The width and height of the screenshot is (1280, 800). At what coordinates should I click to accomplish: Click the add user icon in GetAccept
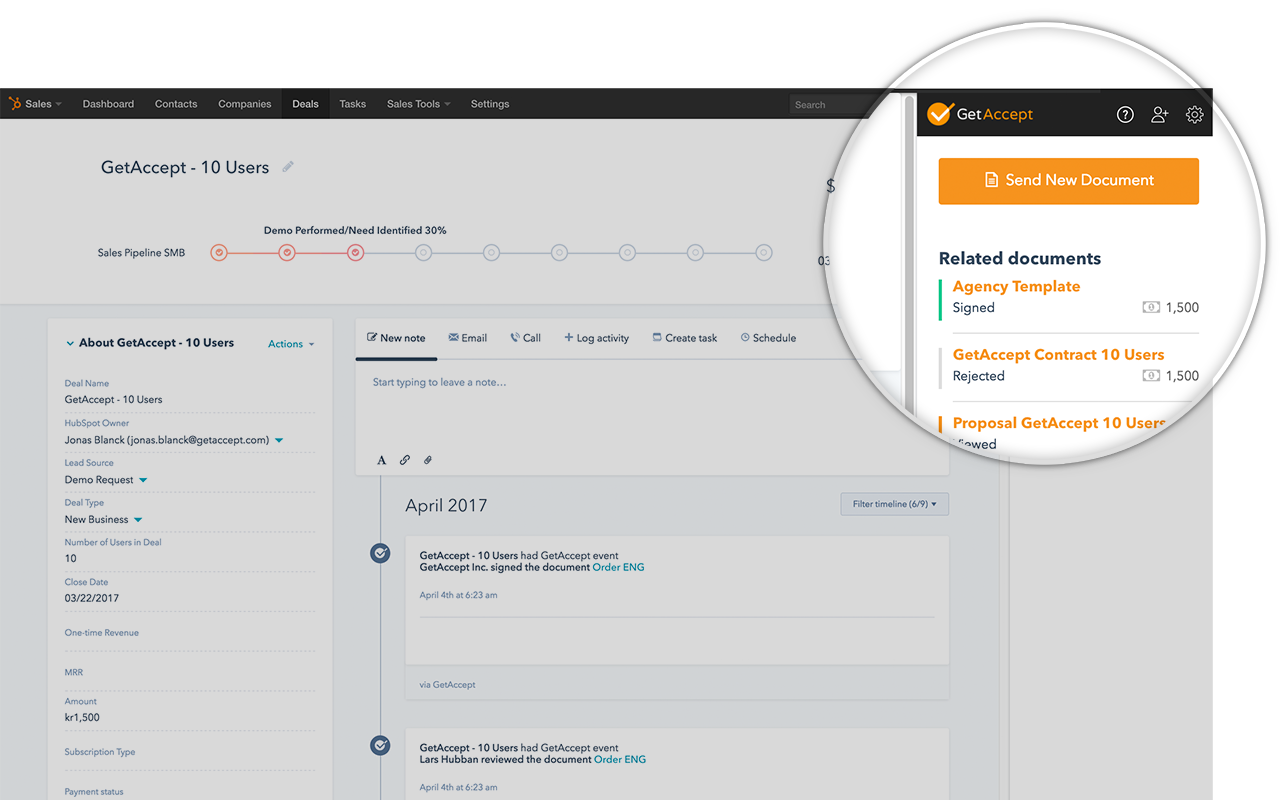pyautogui.click(x=1159, y=115)
